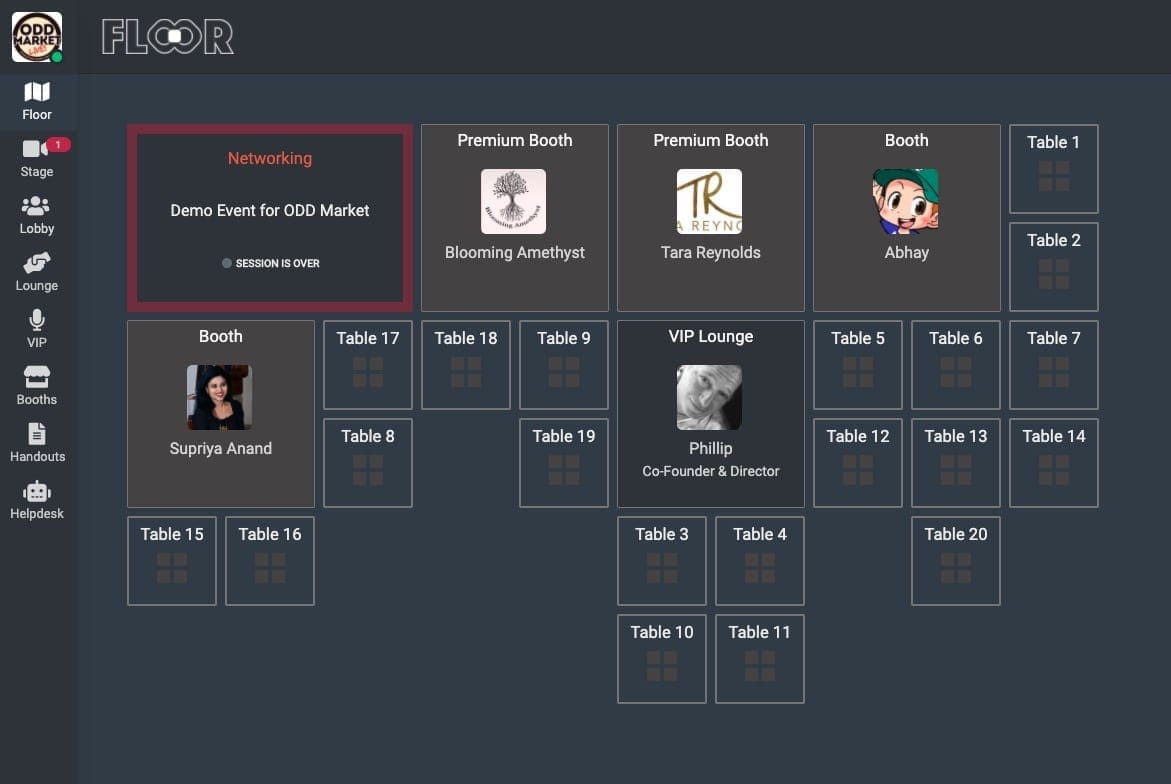Open the Lounge handshake icon
Image resolution: width=1171 pixels, height=784 pixels.
37,264
